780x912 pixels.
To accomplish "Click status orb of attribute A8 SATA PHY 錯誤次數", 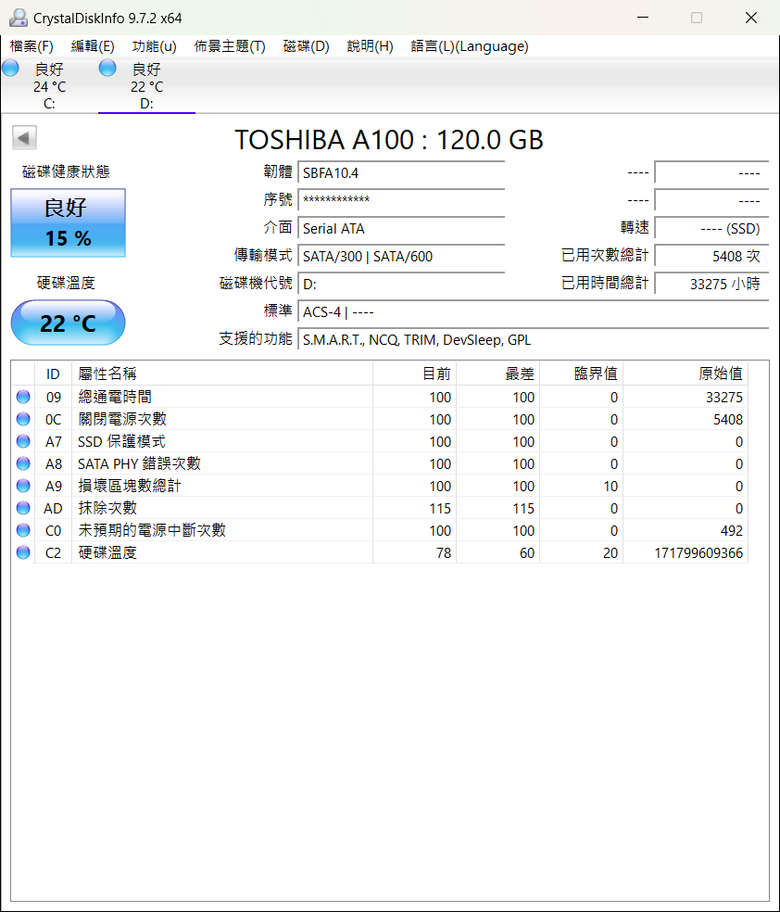I will click(23, 464).
